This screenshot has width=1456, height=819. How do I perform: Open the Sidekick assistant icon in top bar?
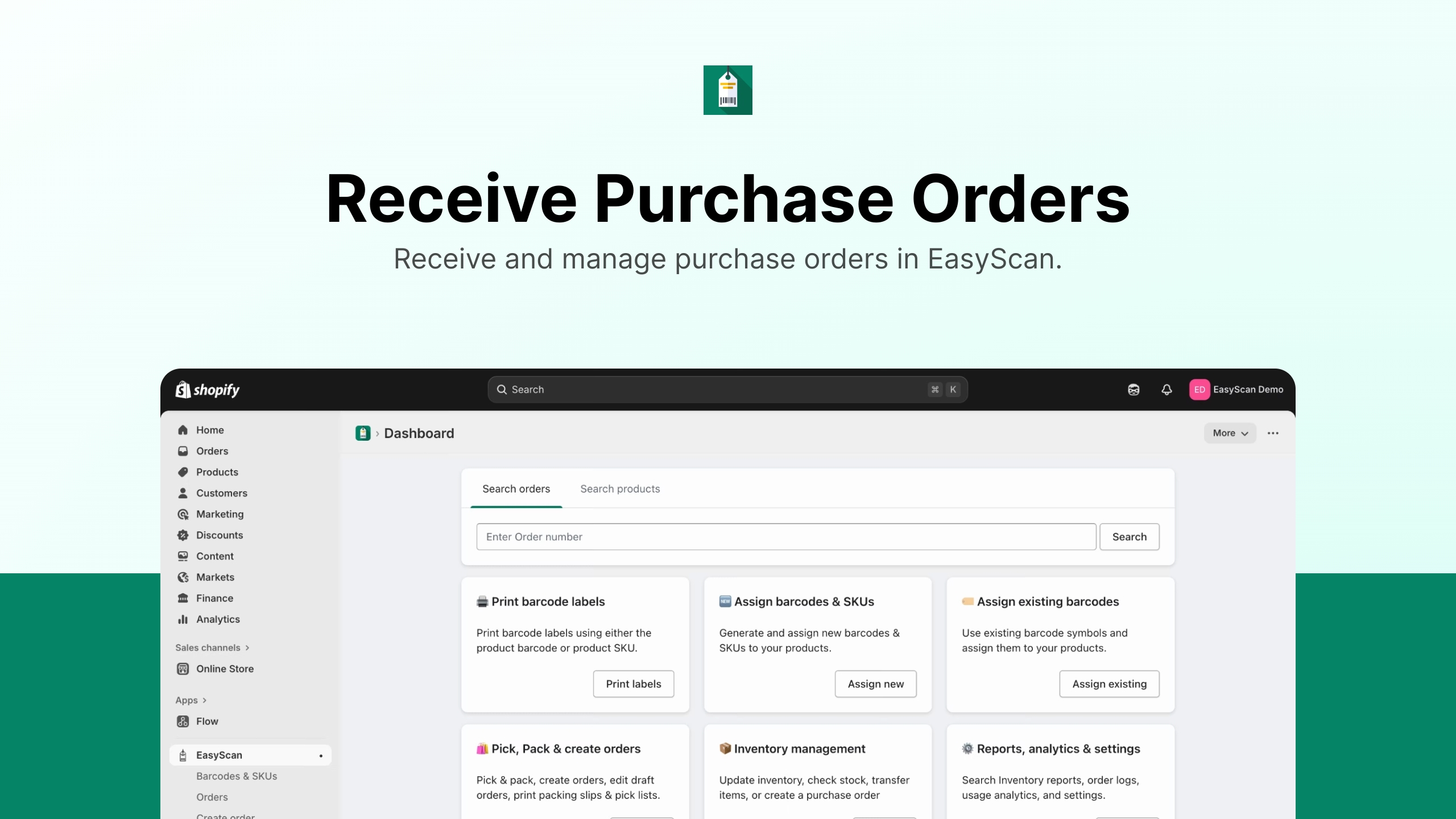pyautogui.click(x=1134, y=390)
